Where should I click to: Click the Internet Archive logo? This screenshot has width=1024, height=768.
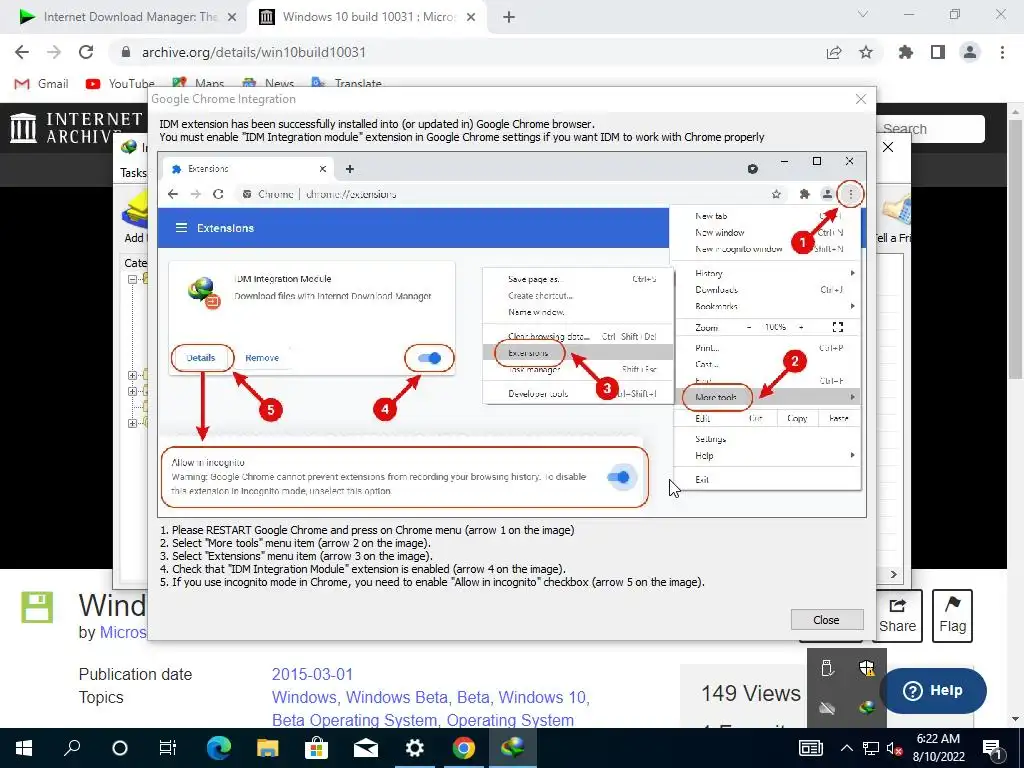point(75,127)
